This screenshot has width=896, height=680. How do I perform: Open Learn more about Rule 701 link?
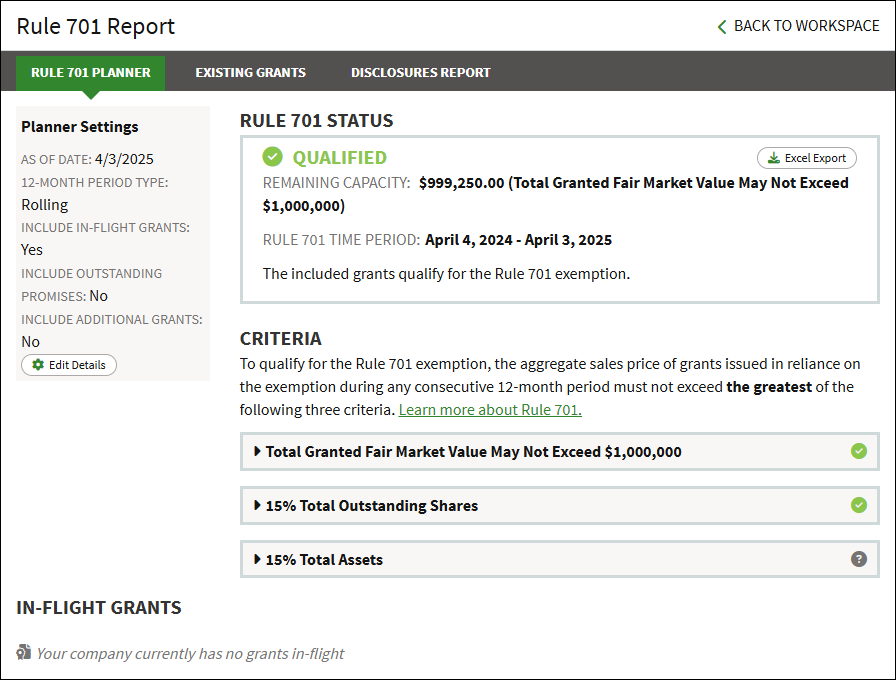[x=490, y=410]
